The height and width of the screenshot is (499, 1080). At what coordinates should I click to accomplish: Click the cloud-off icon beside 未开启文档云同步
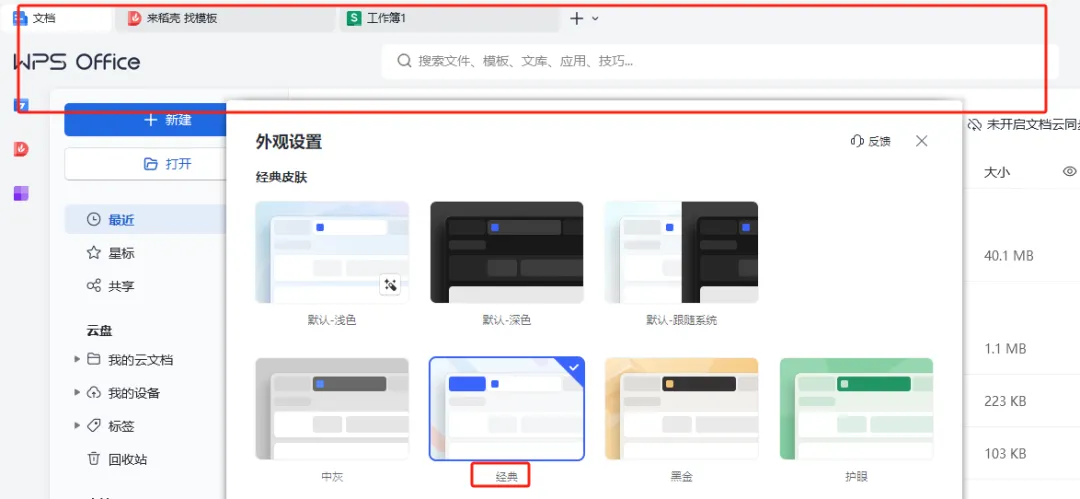tap(975, 125)
